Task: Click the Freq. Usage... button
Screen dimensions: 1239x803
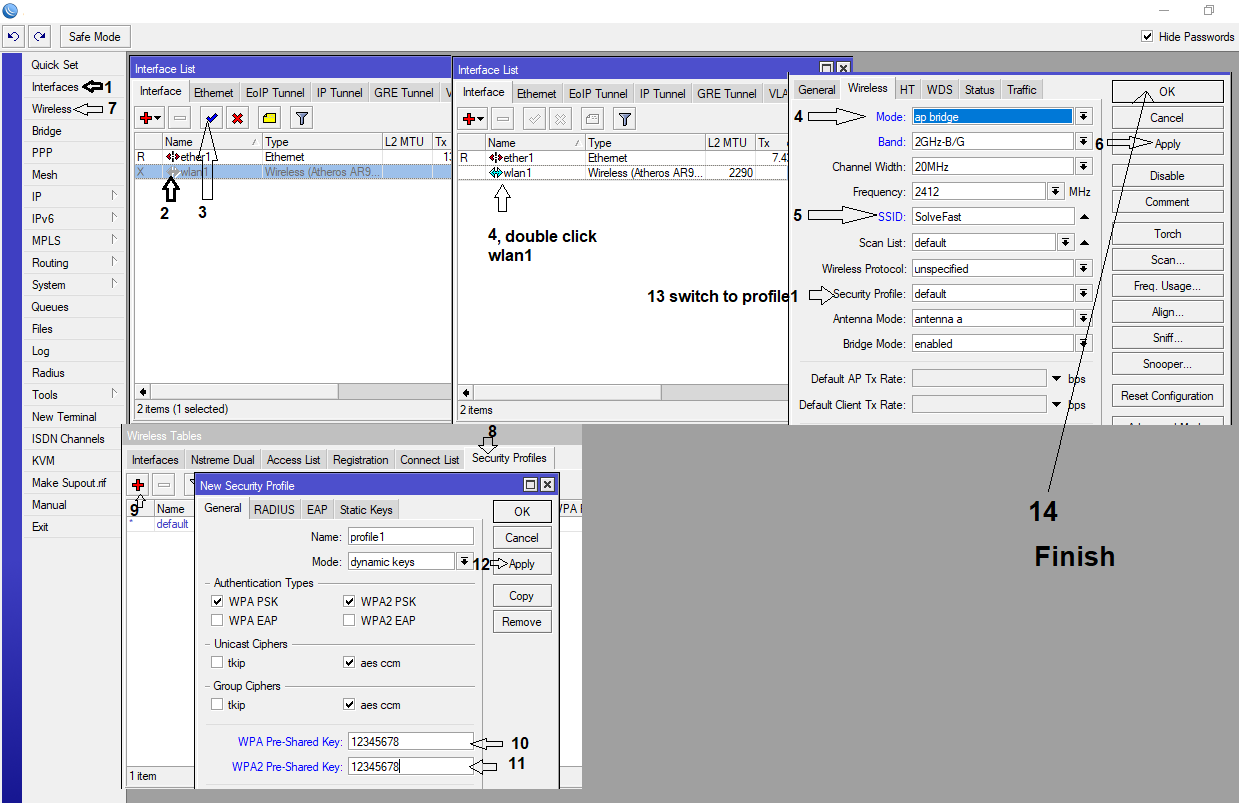Action: (x=1167, y=286)
